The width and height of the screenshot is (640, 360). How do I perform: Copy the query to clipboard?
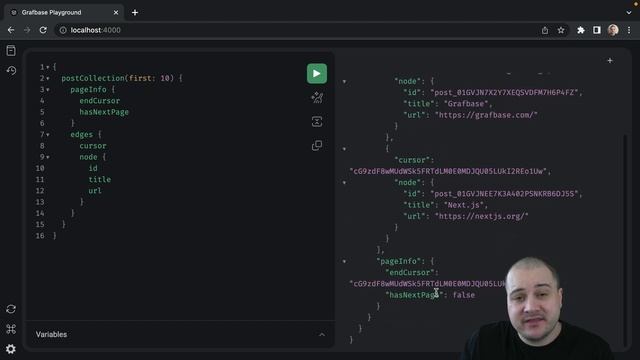(x=317, y=145)
